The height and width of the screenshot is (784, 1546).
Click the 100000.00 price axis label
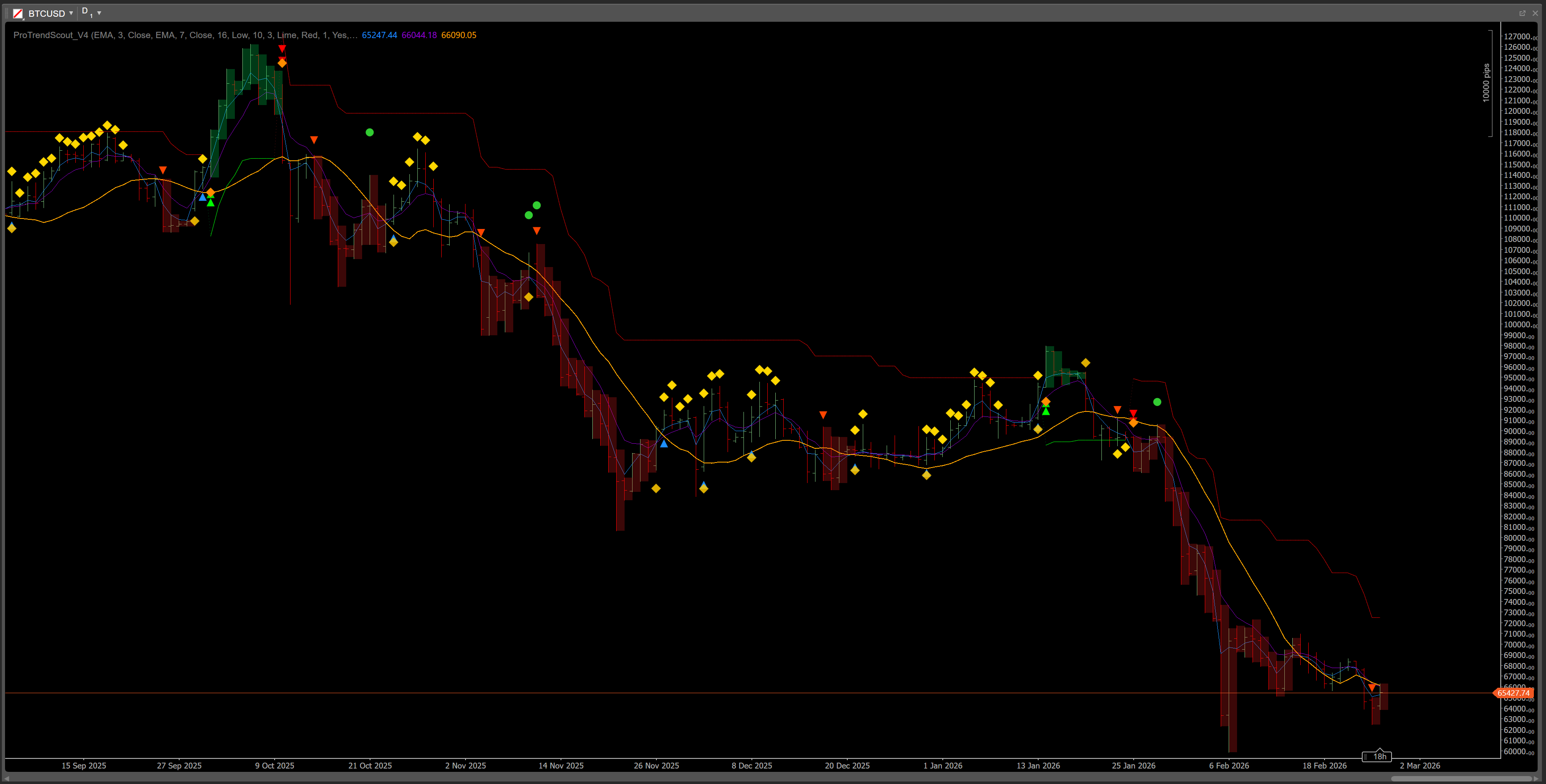[x=1520, y=325]
